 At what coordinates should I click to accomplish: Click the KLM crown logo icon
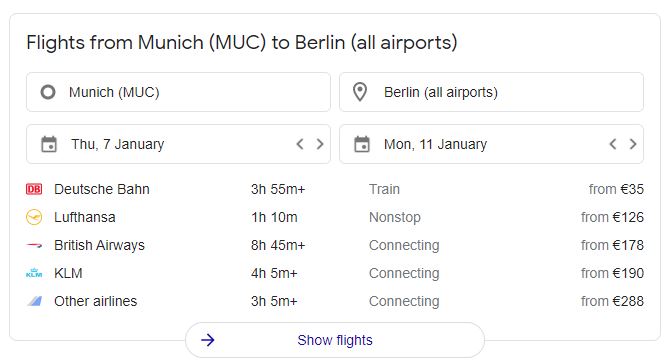[34, 273]
